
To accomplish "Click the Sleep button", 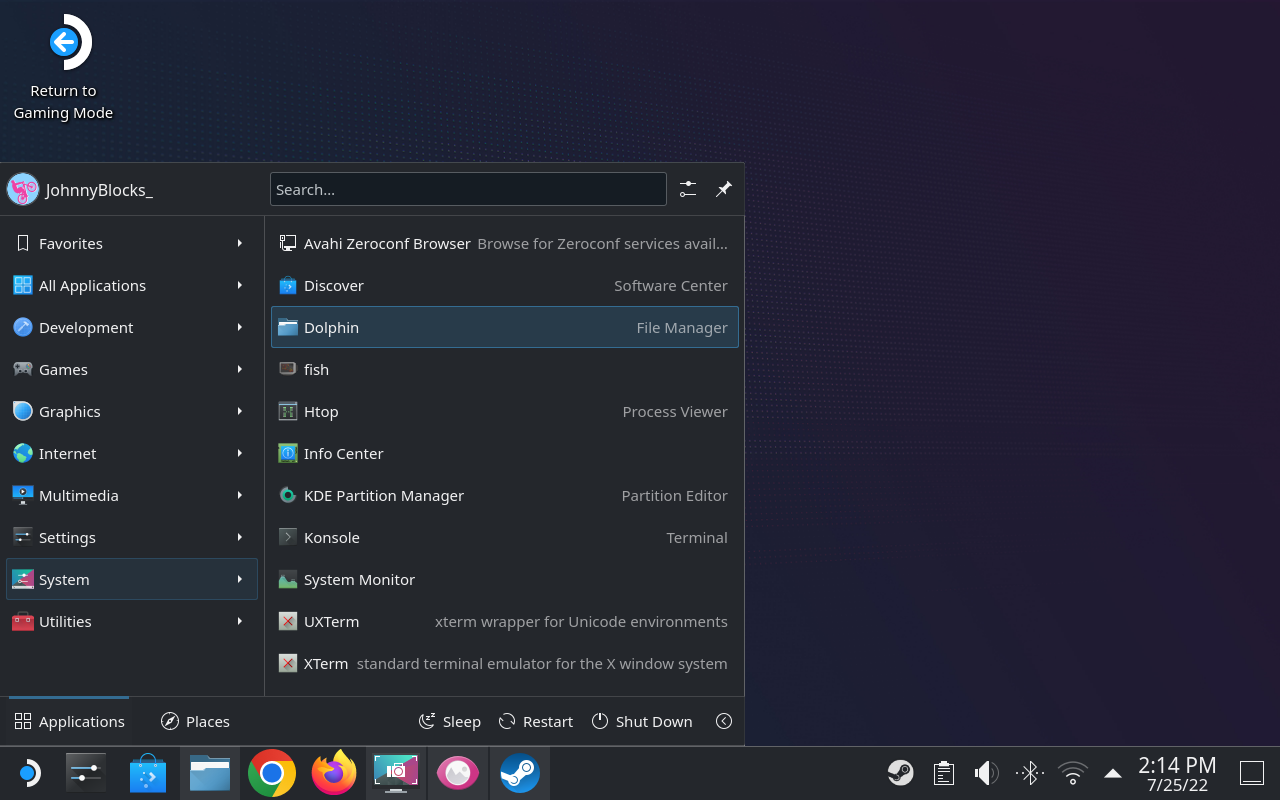I will [x=449, y=721].
